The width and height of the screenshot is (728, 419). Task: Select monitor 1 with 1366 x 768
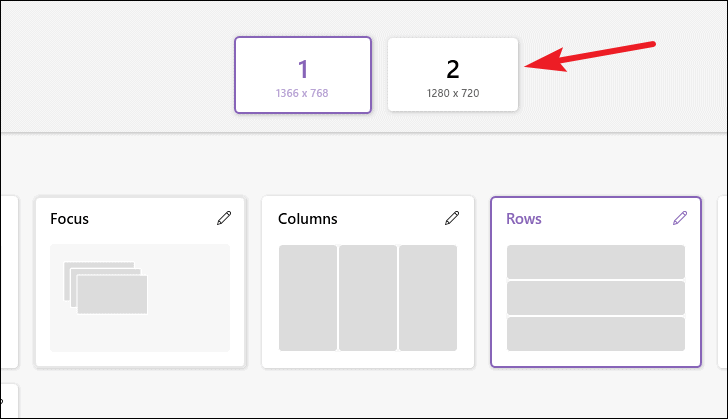click(x=303, y=75)
